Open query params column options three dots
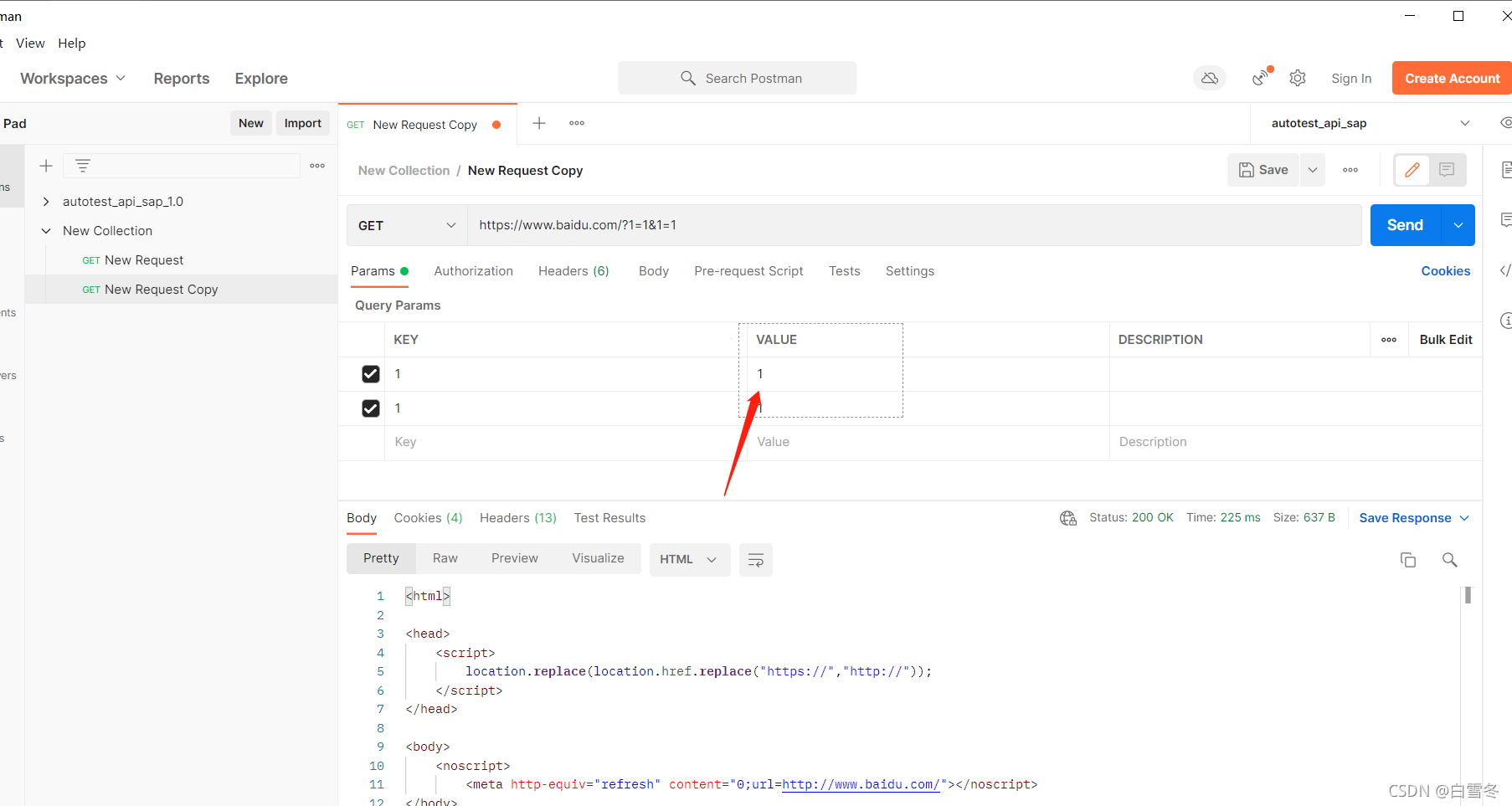This screenshot has height=806, width=1512. coord(1389,340)
